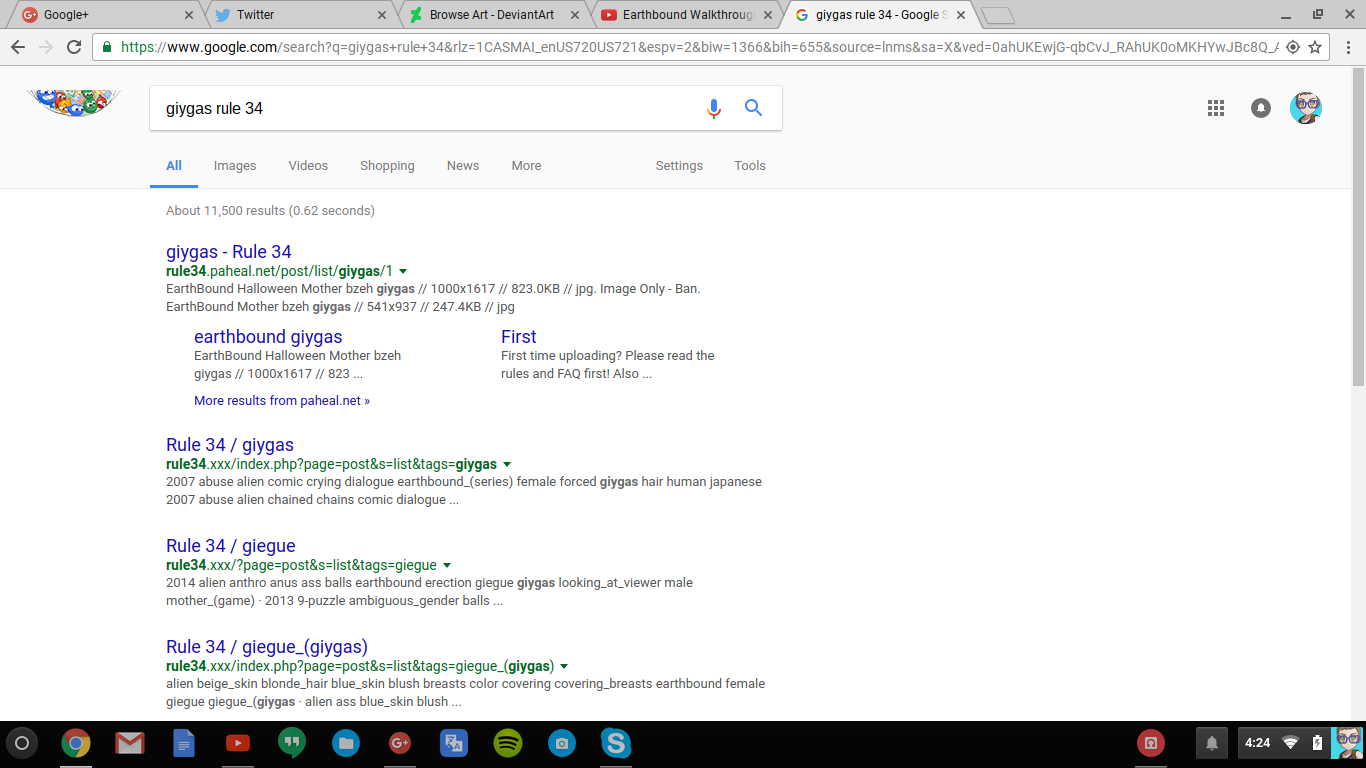Reload the current page
The width and height of the screenshot is (1366, 768).
(x=74, y=47)
